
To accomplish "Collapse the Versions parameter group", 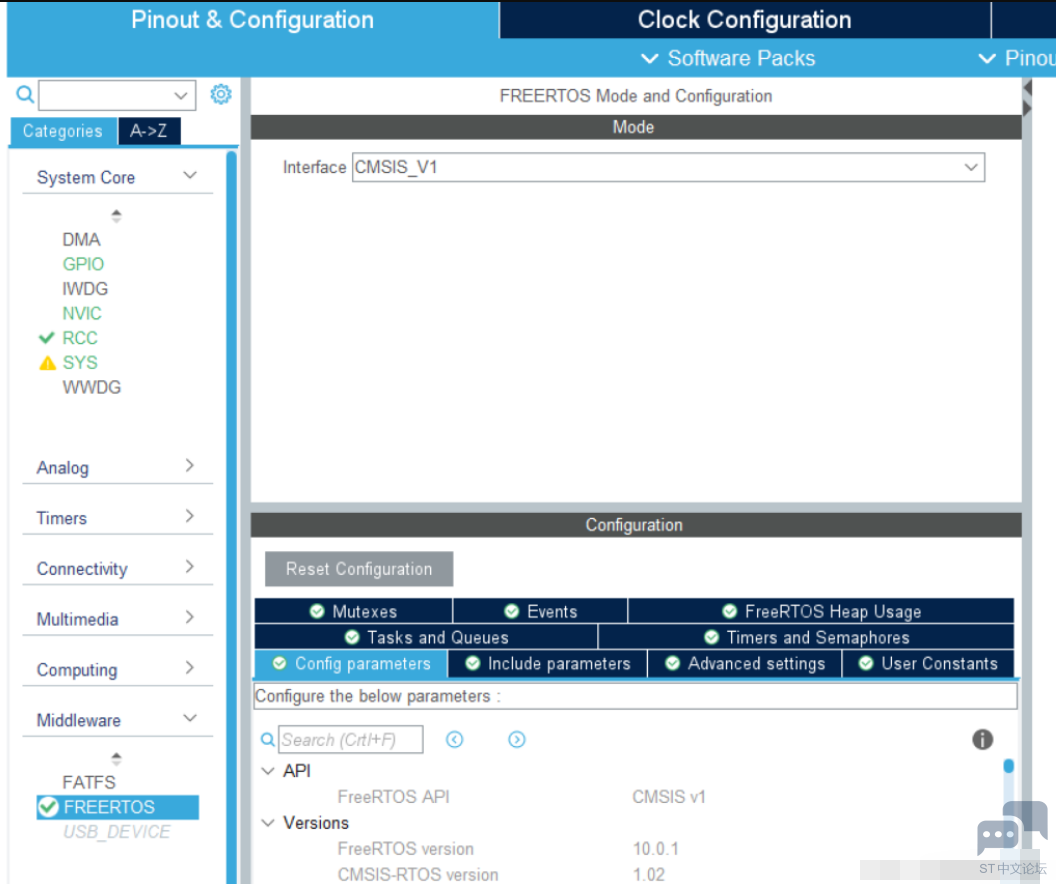I will tap(268, 823).
